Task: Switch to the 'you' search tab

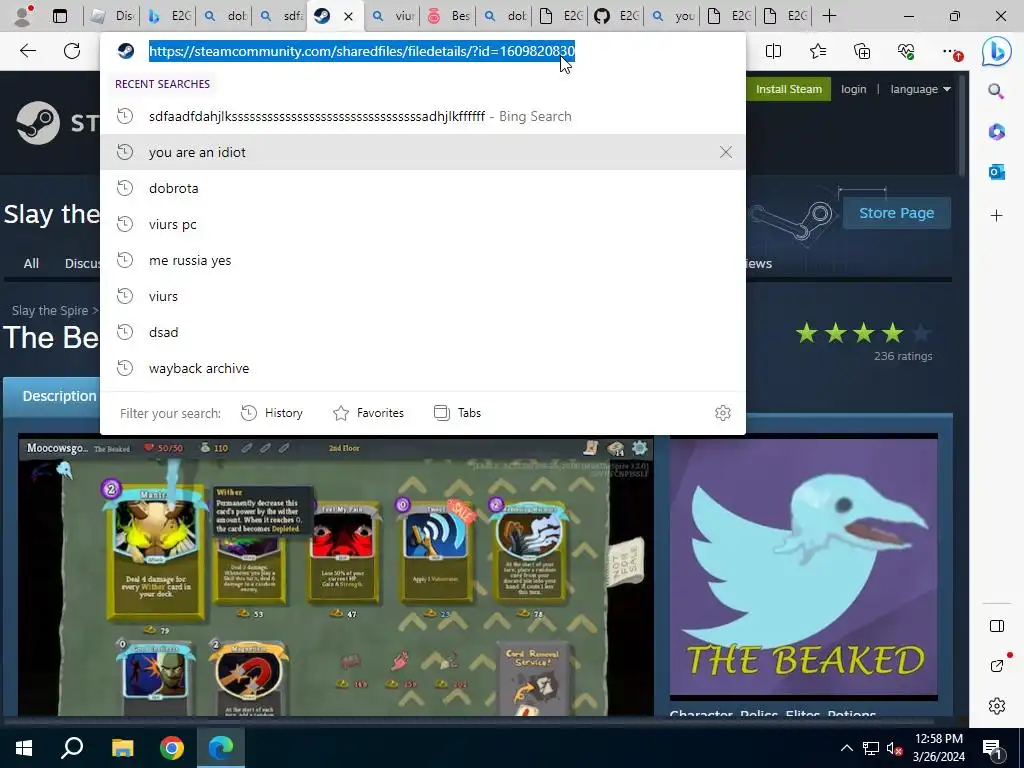Action: click(x=672, y=16)
